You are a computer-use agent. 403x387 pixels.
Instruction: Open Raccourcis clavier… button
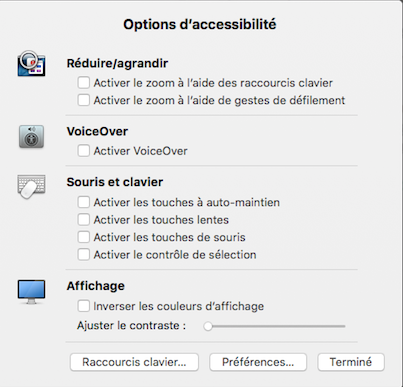pyautogui.click(x=134, y=362)
